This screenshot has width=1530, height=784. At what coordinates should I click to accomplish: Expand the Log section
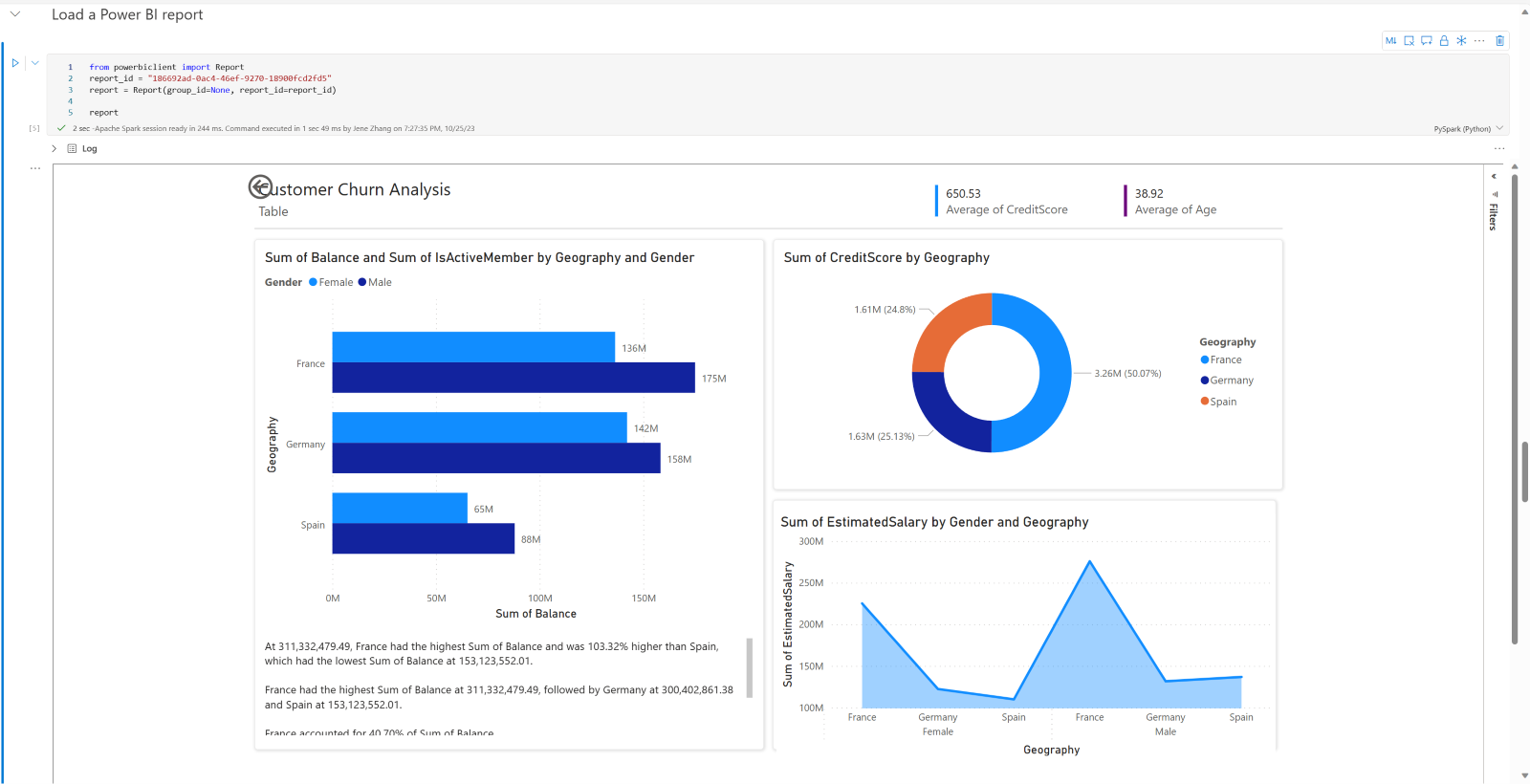[x=55, y=149]
